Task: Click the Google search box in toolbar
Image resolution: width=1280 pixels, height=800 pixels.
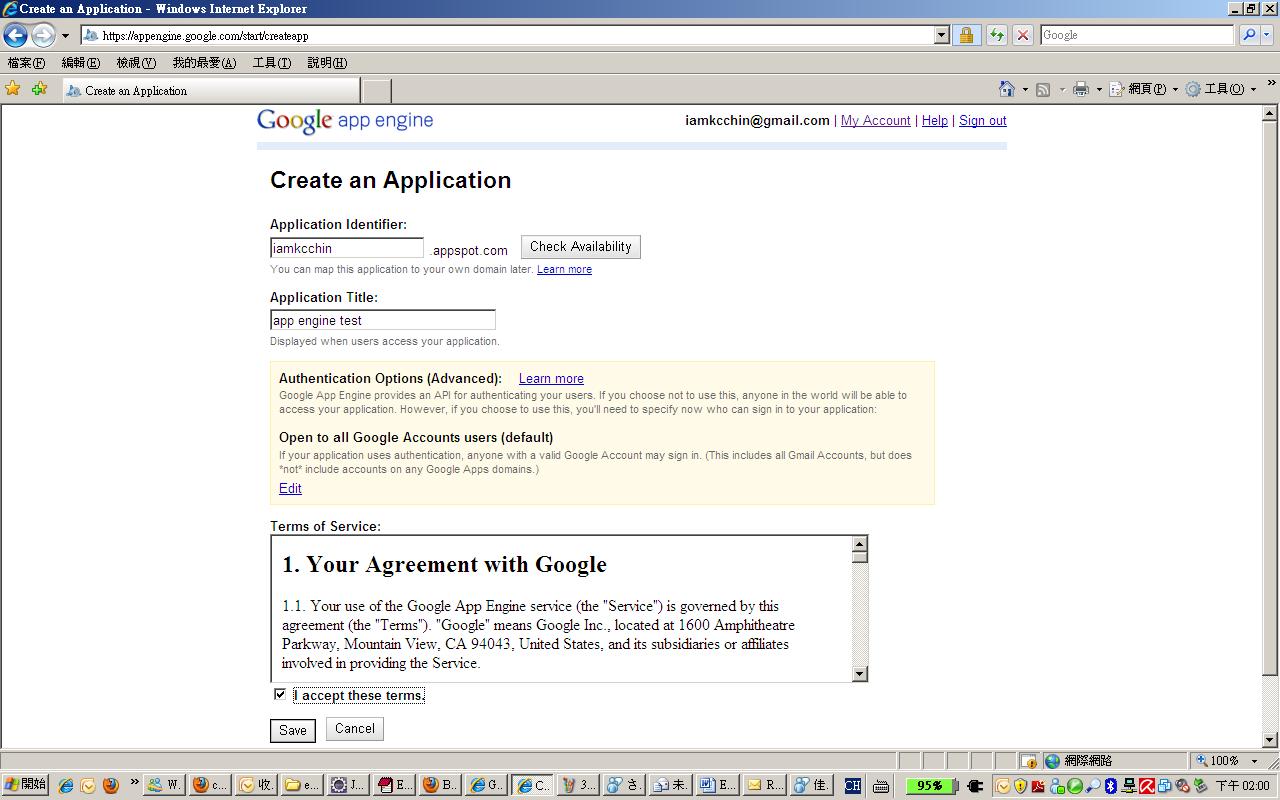Action: (1137, 35)
